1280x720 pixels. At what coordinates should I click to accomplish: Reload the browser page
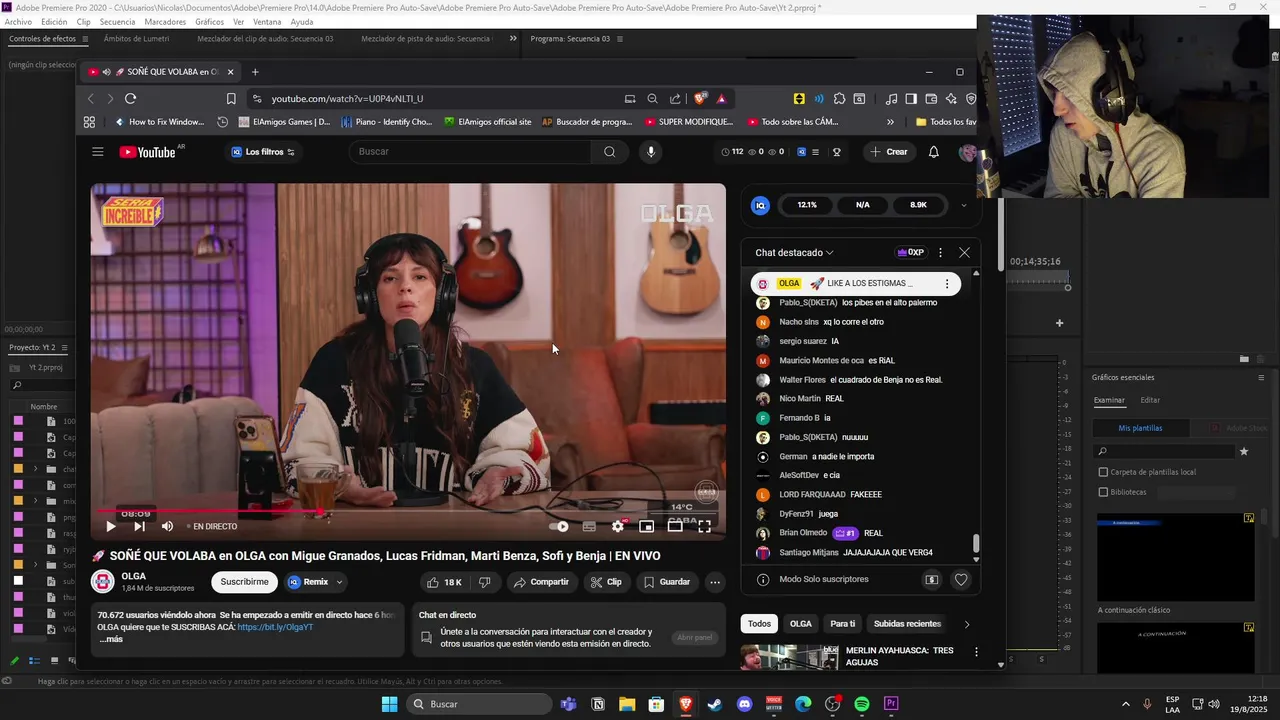coord(130,98)
